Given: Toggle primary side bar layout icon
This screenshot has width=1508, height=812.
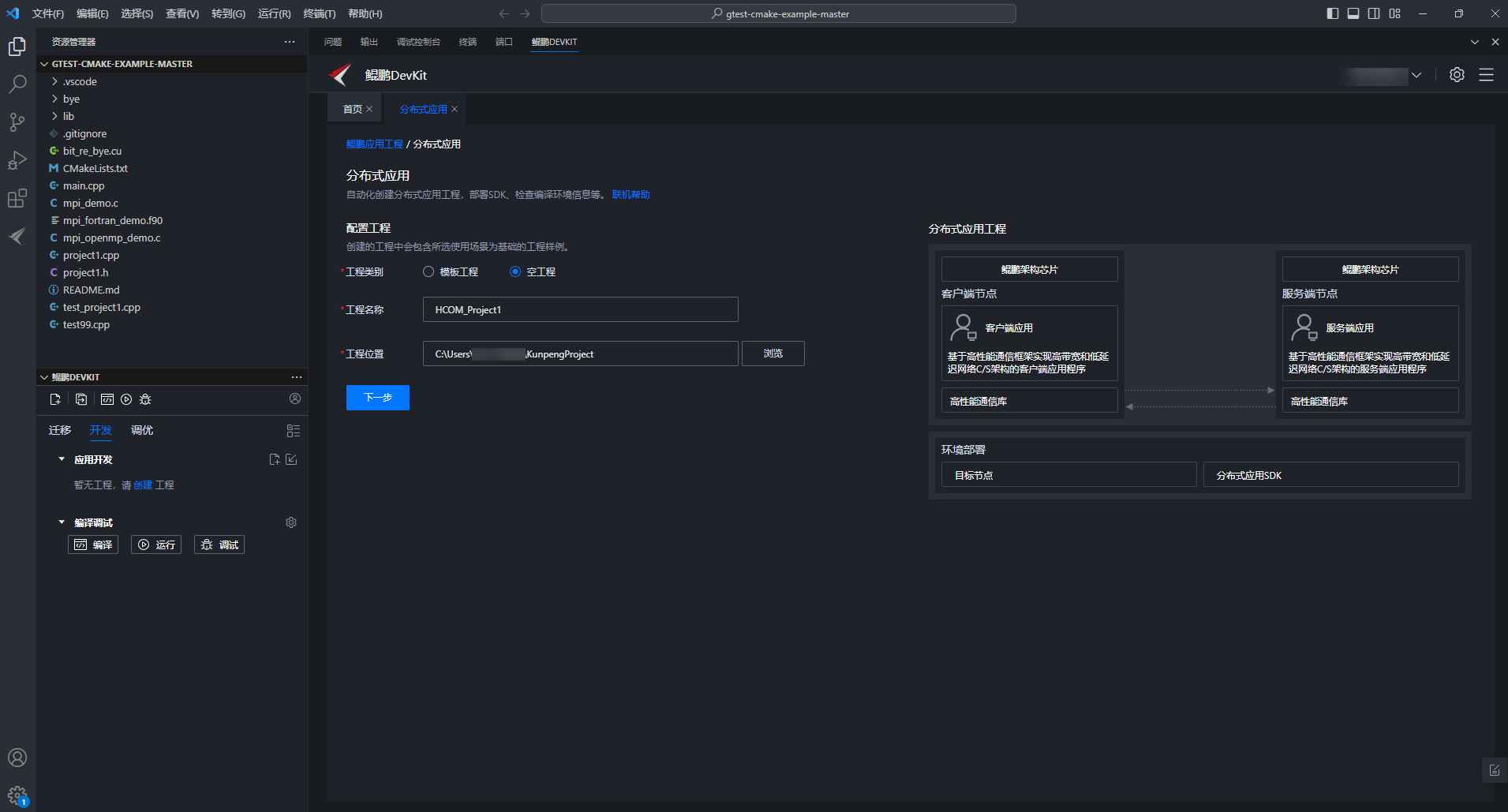Looking at the screenshot, I should (x=1333, y=13).
